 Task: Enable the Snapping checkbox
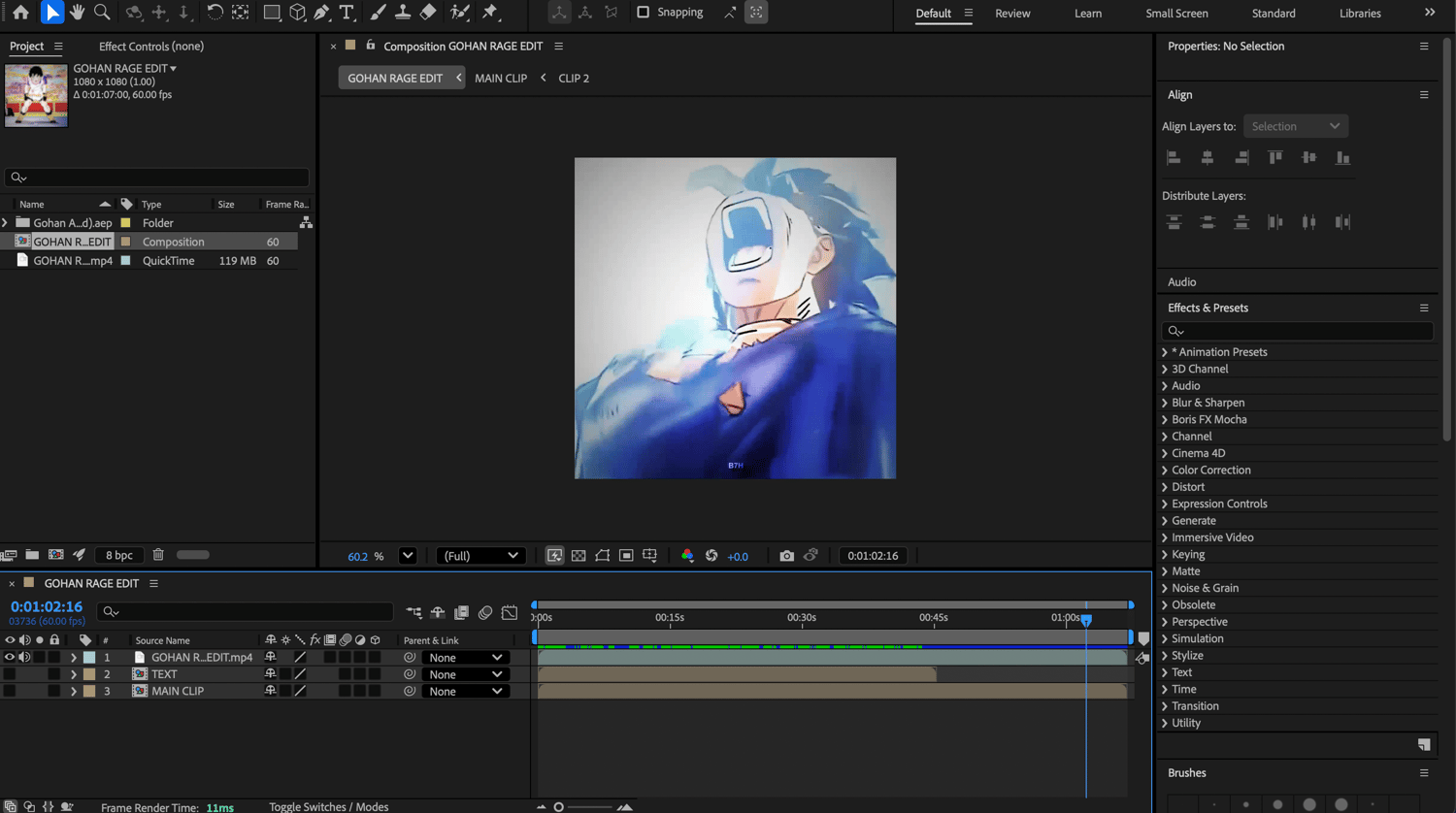pyautogui.click(x=643, y=13)
